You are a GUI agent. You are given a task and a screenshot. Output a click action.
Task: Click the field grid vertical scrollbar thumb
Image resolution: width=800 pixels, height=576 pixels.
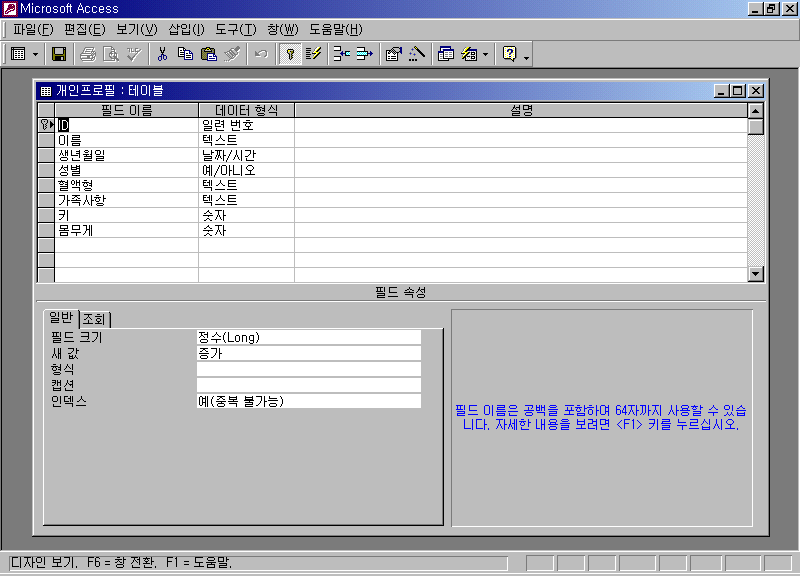(x=756, y=127)
